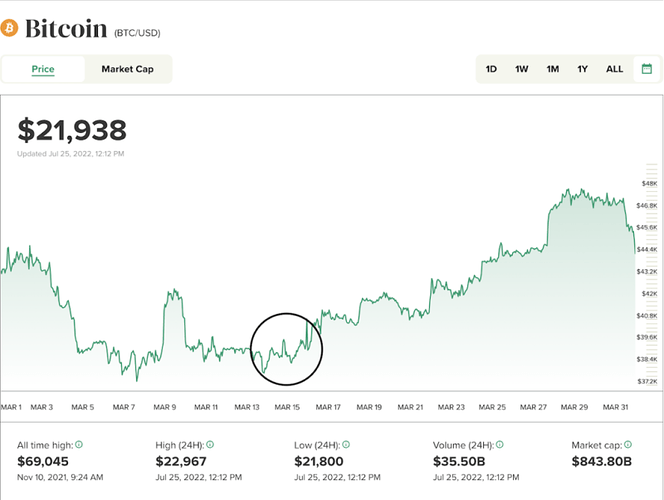Select the 1M time range
Viewport: 664px width, 500px height.
(x=552, y=69)
